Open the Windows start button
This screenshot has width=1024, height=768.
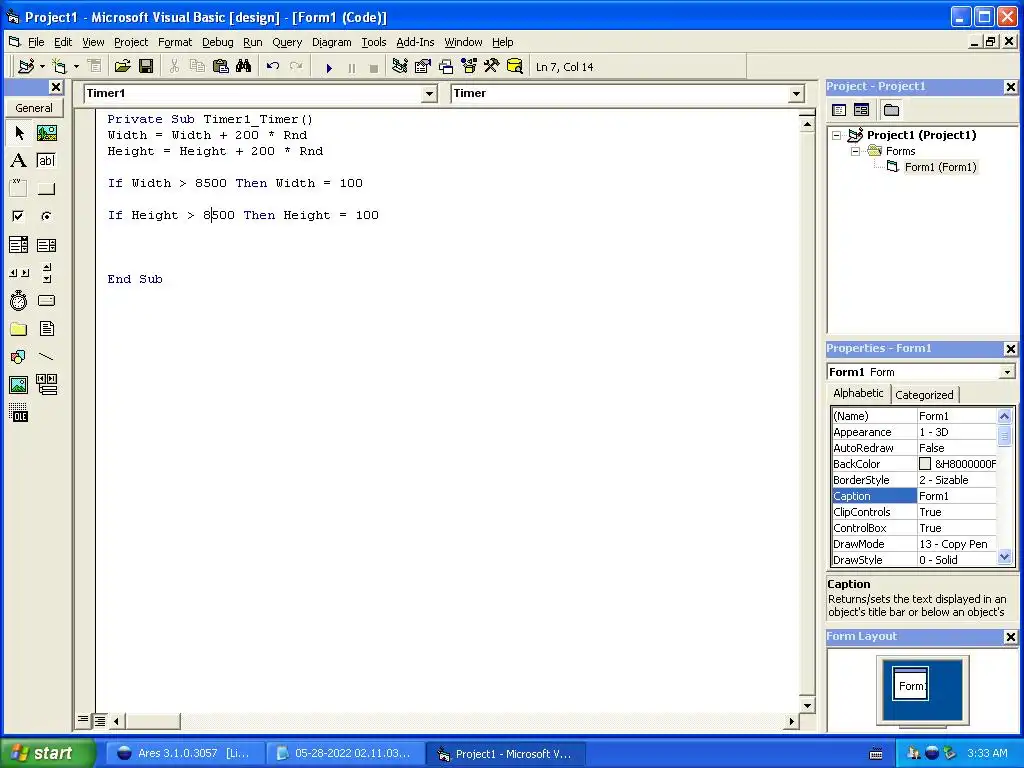(x=48, y=753)
